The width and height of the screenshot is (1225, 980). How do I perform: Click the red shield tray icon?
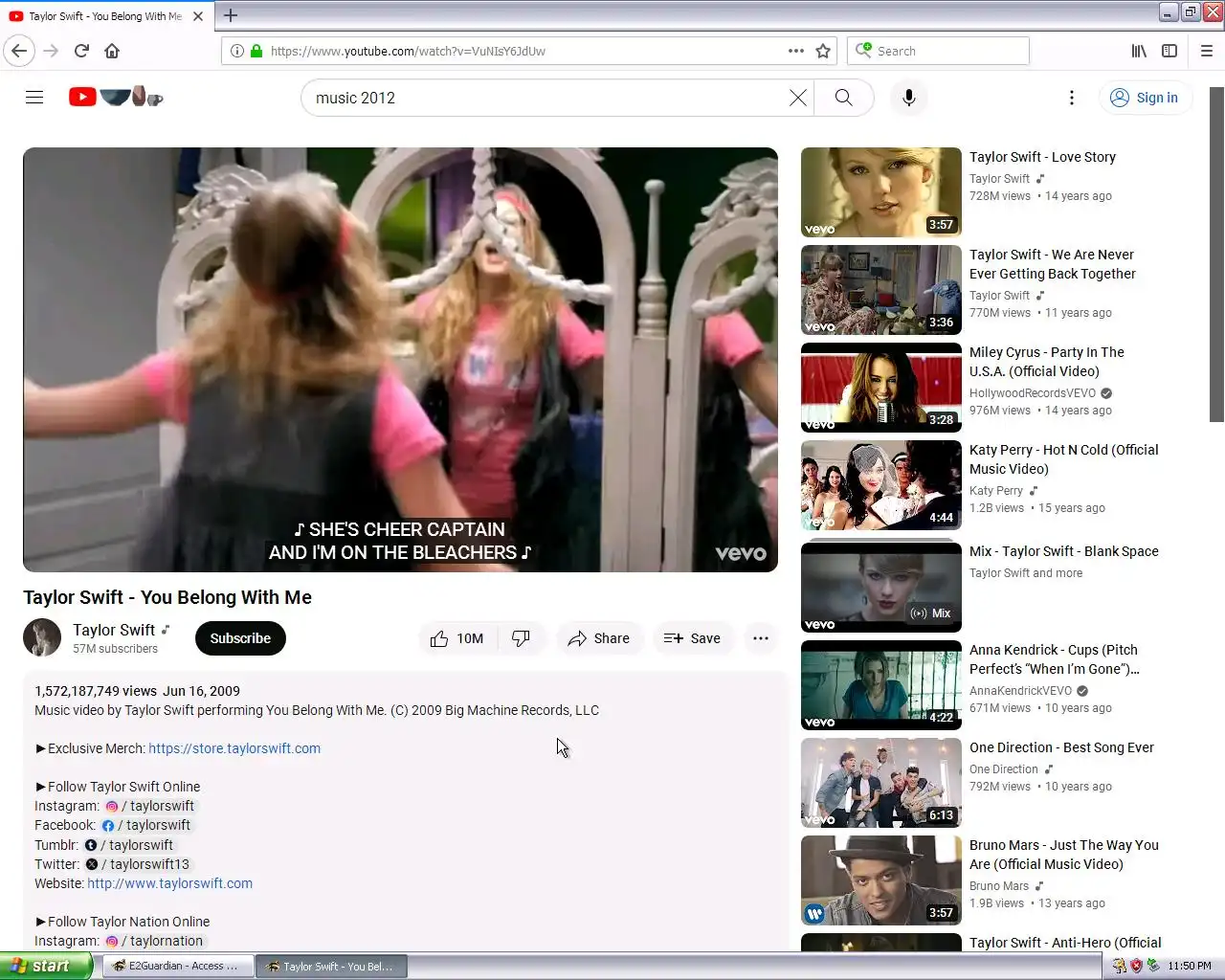coord(1136,966)
